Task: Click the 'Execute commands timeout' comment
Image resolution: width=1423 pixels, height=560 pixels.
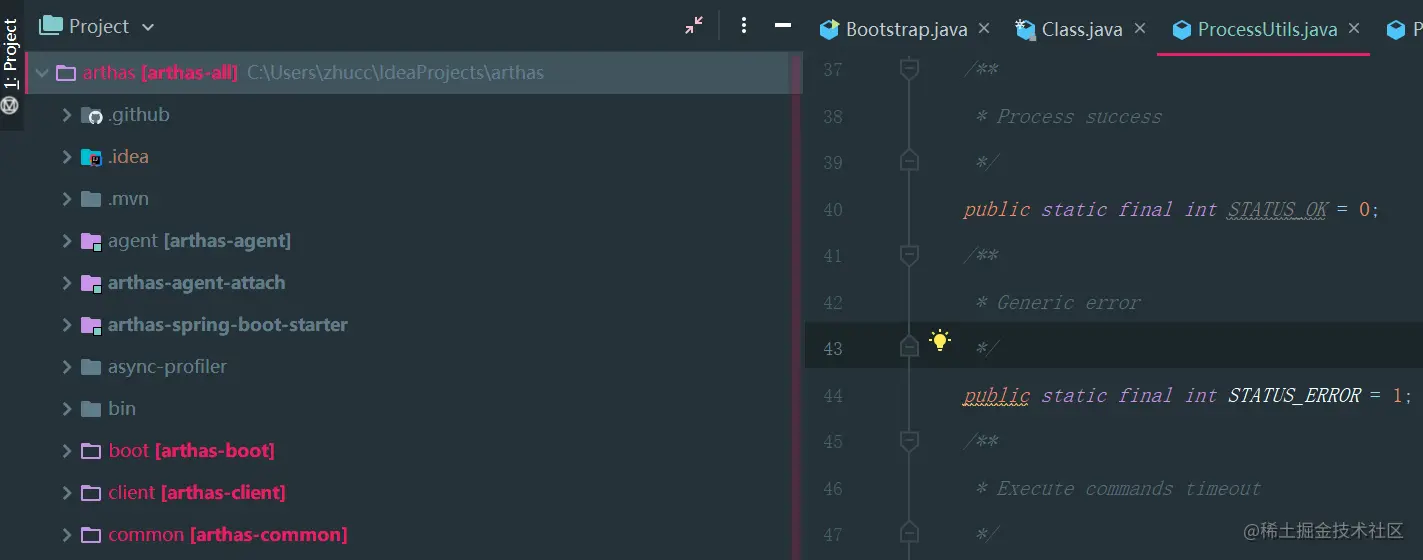Action: click(x=1129, y=489)
